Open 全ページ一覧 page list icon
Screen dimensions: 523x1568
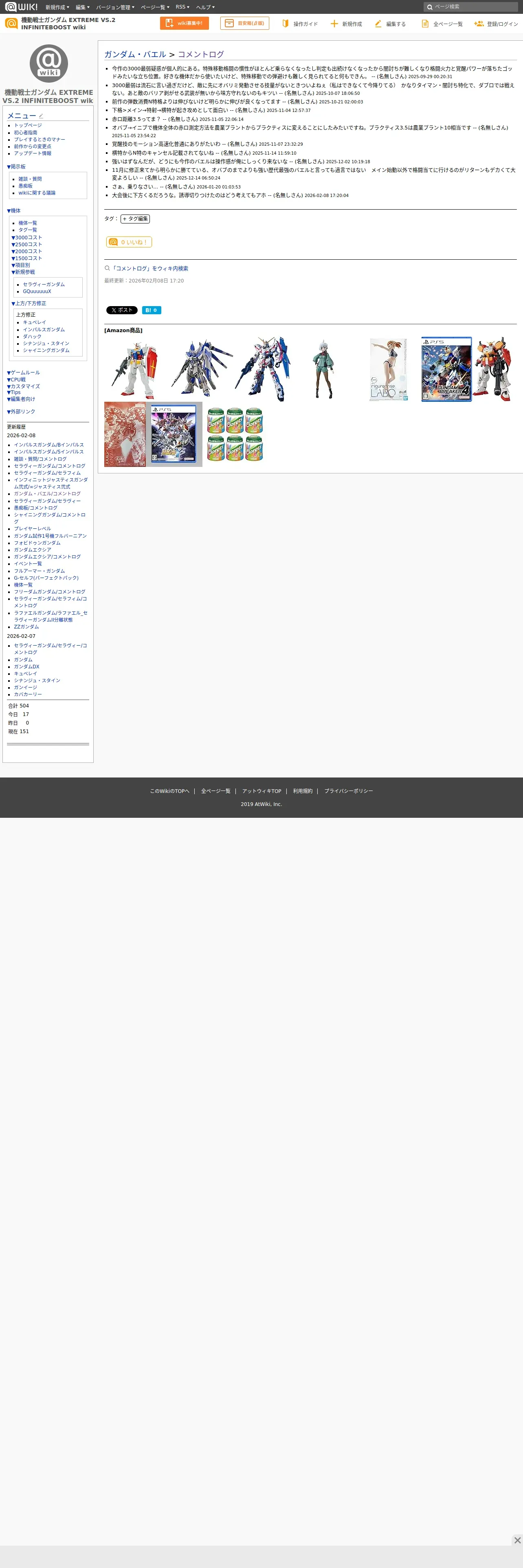(425, 23)
